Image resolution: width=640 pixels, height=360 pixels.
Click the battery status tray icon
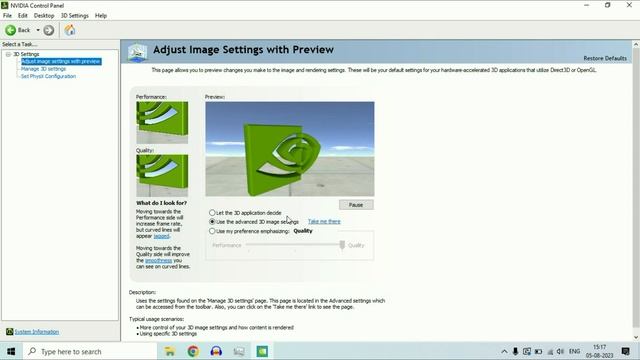tap(538, 351)
